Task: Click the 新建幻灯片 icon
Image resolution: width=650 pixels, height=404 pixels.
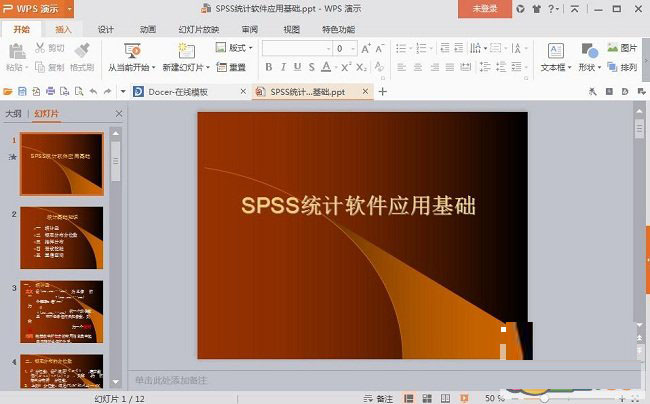Action: tap(186, 50)
